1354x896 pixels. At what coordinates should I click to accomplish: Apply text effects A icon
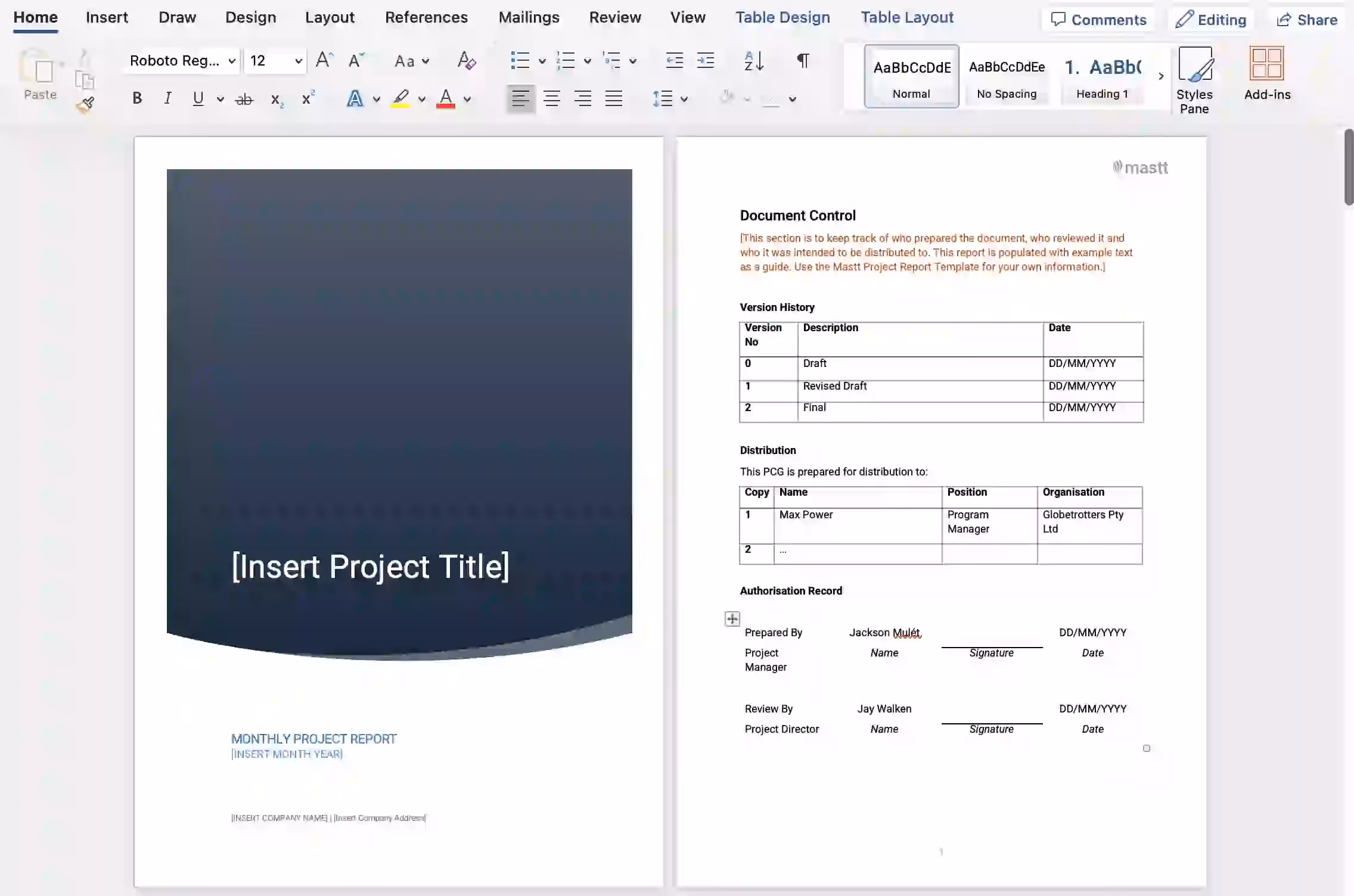[355, 98]
